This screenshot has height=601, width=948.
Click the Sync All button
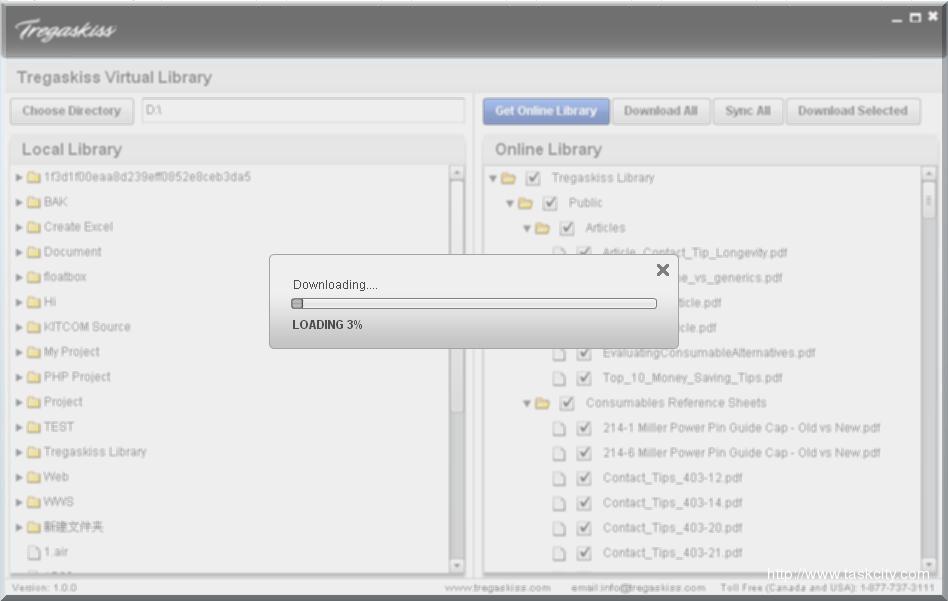click(748, 111)
